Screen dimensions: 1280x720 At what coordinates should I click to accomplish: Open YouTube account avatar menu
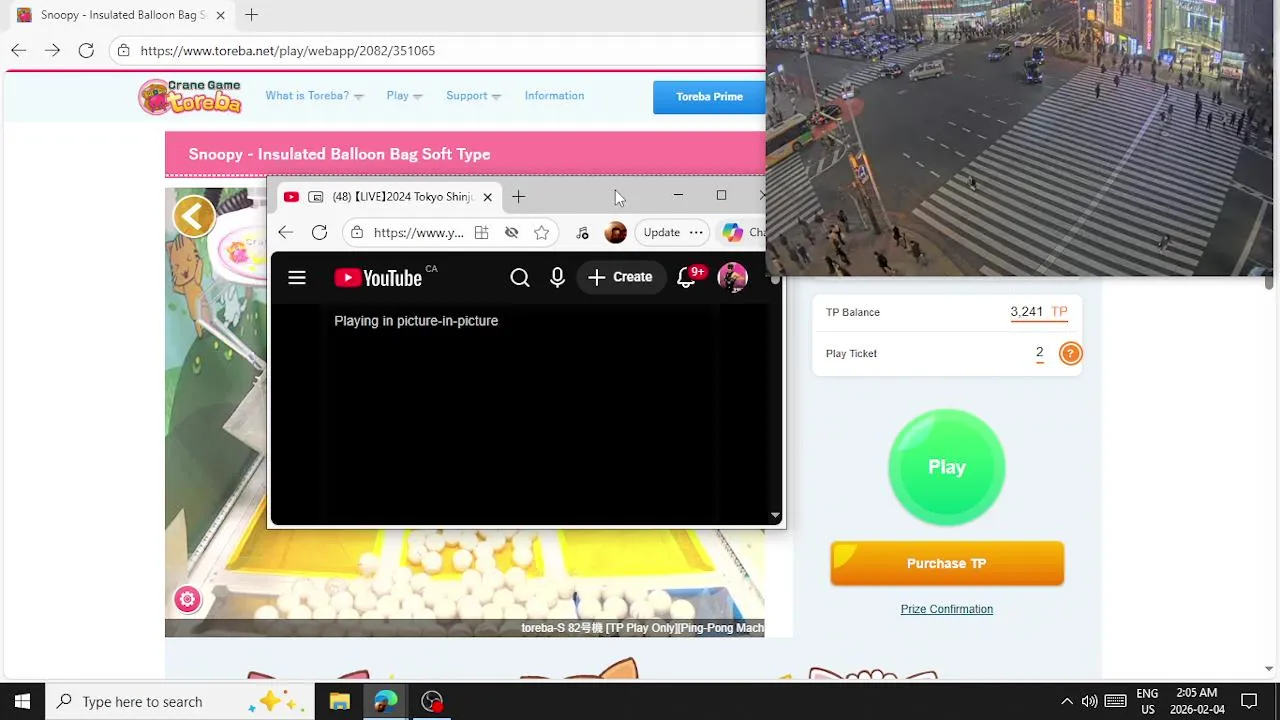point(733,277)
